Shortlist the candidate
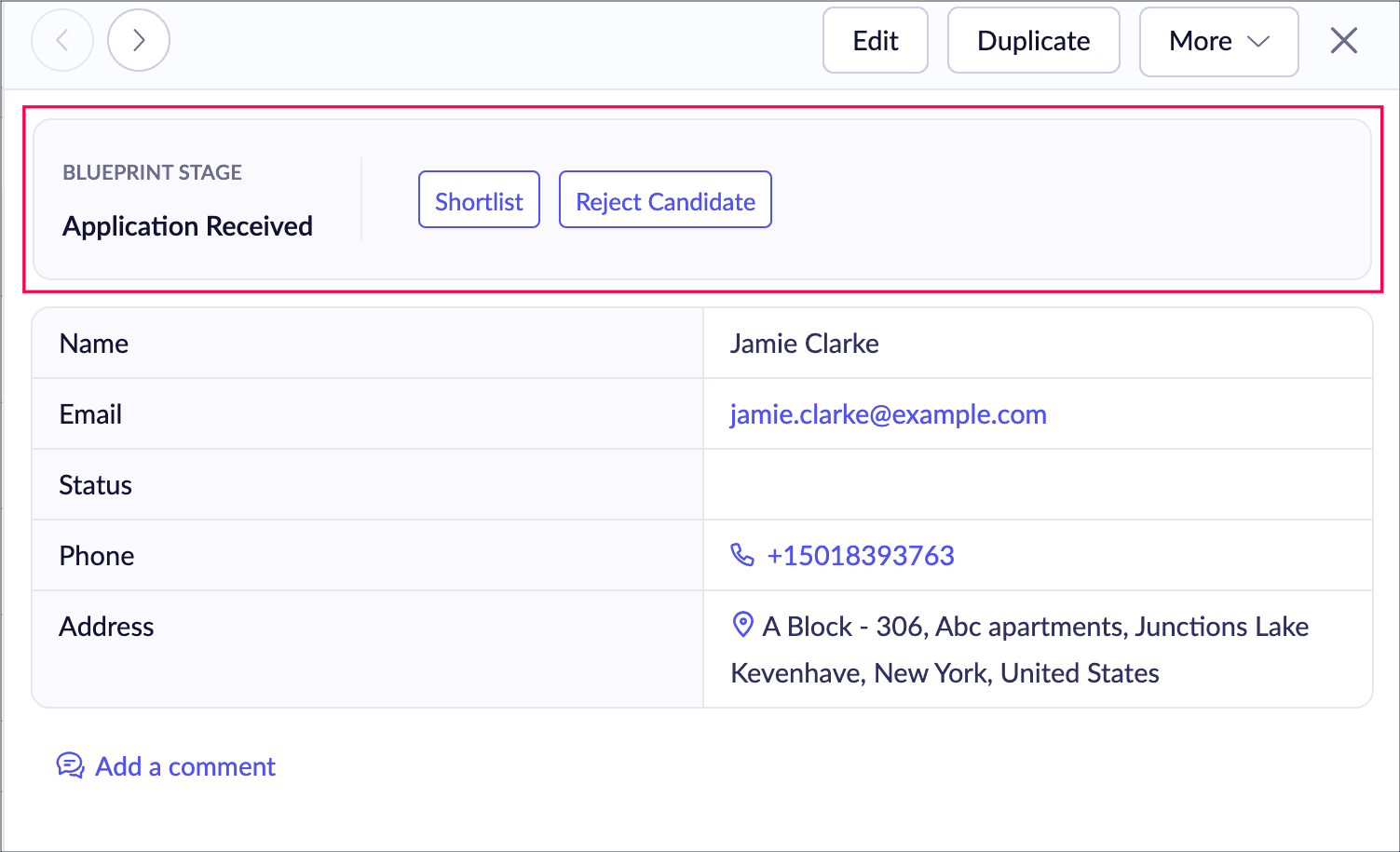The width and height of the screenshot is (1400, 852). [479, 200]
